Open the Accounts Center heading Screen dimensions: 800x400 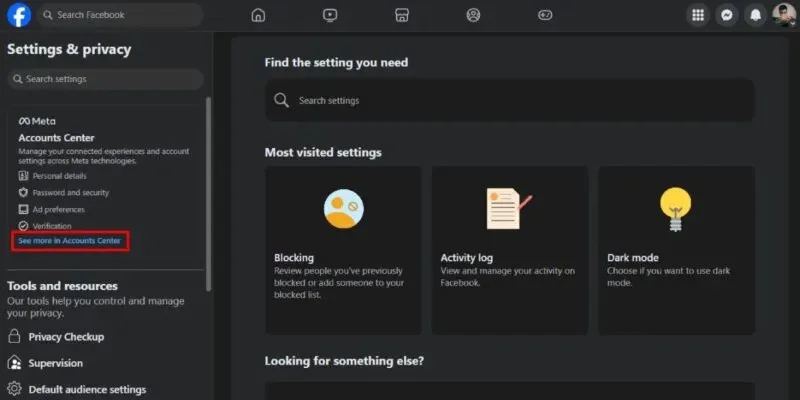56,138
